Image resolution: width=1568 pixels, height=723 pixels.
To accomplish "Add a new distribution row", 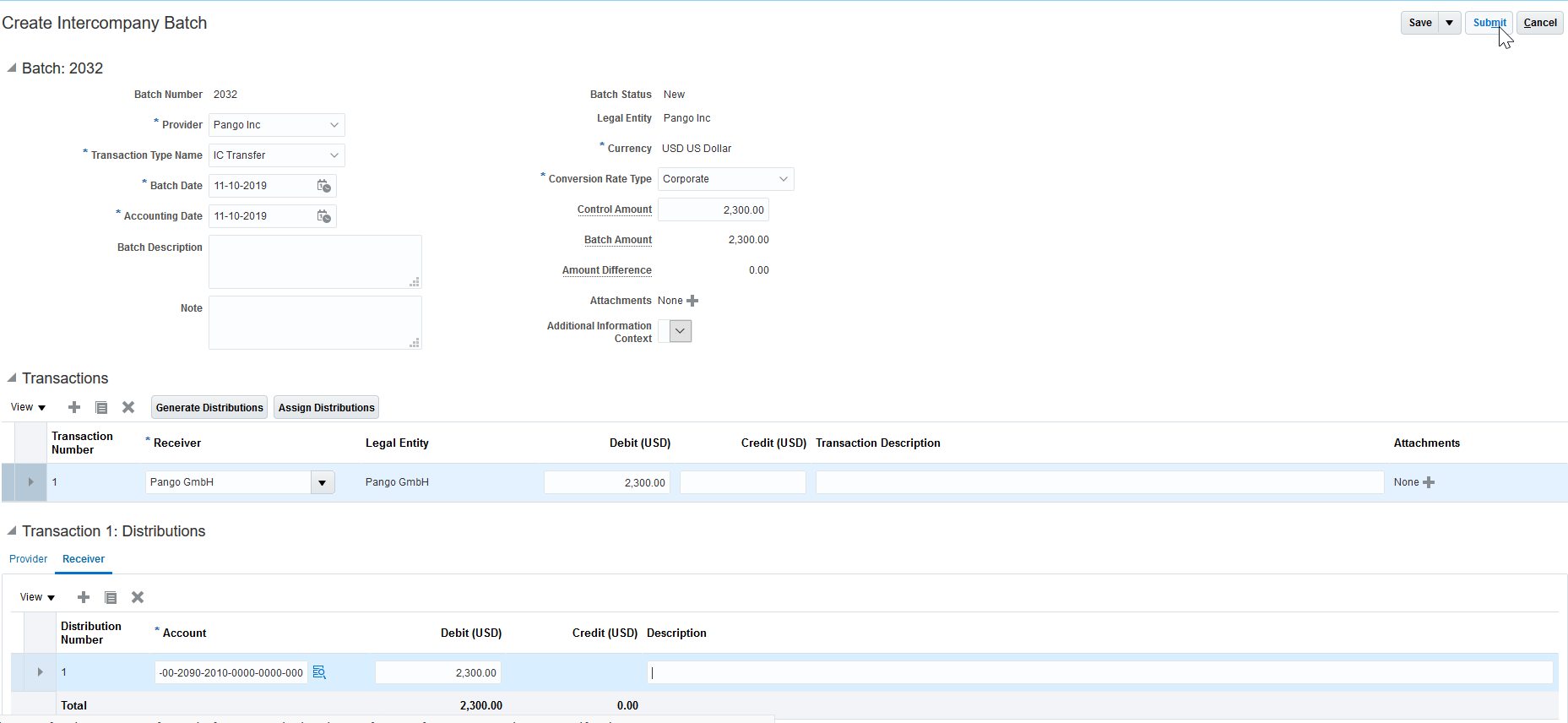I will point(84,597).
